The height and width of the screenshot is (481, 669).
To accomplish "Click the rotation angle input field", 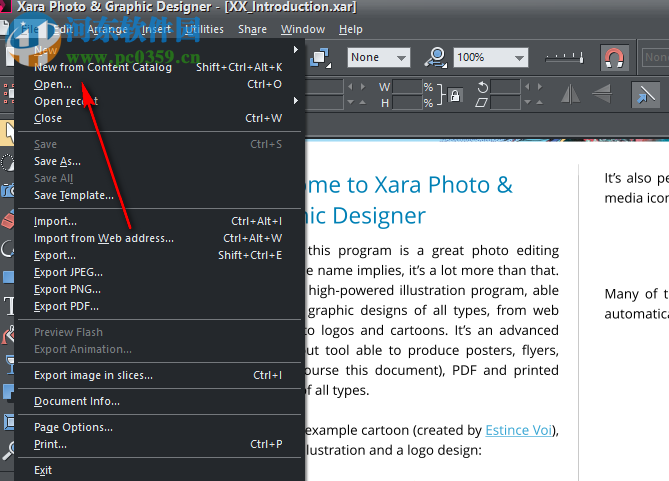I will pyautogui.click(x=506, y=87).
